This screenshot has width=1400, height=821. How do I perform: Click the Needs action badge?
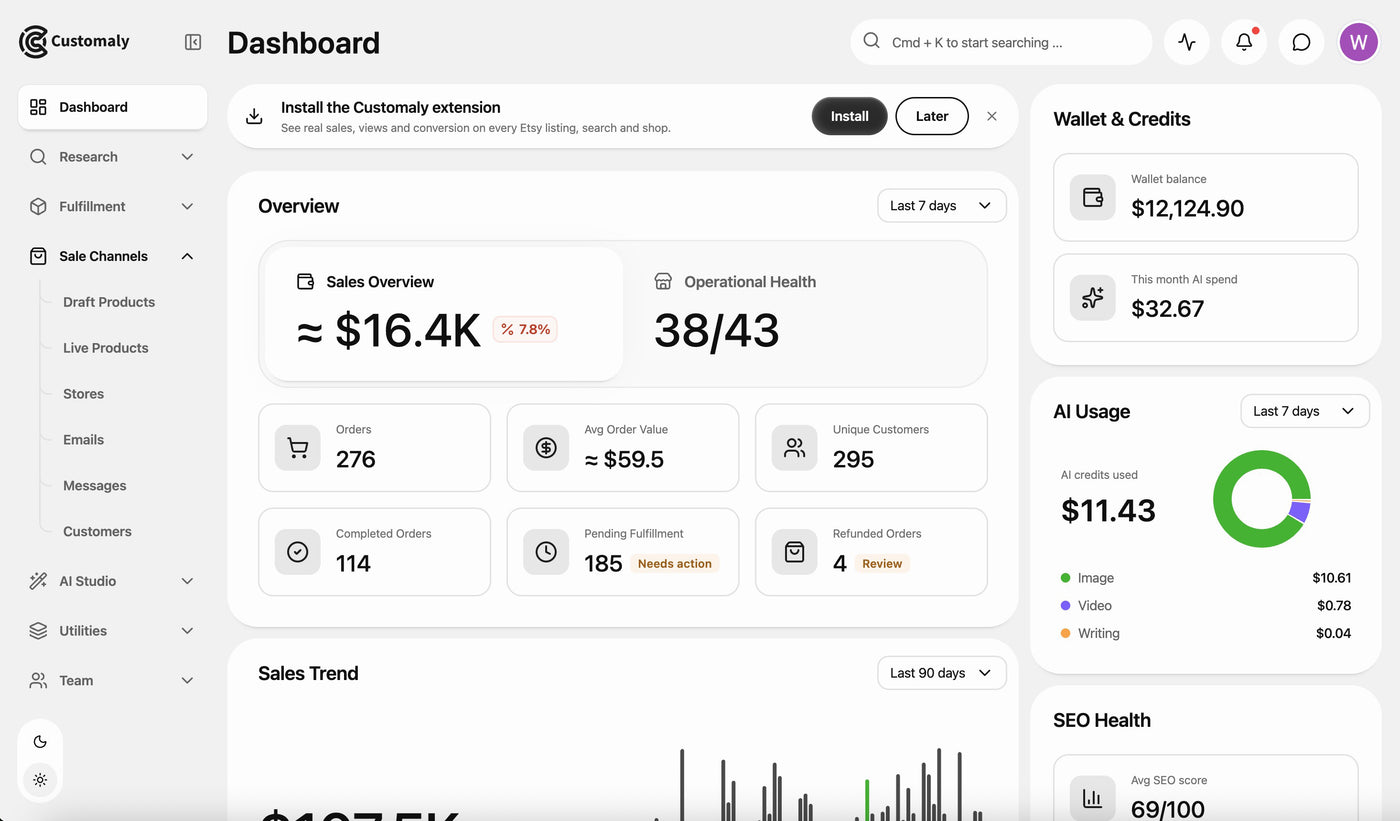pyautogui.click(x=675, y=564)
